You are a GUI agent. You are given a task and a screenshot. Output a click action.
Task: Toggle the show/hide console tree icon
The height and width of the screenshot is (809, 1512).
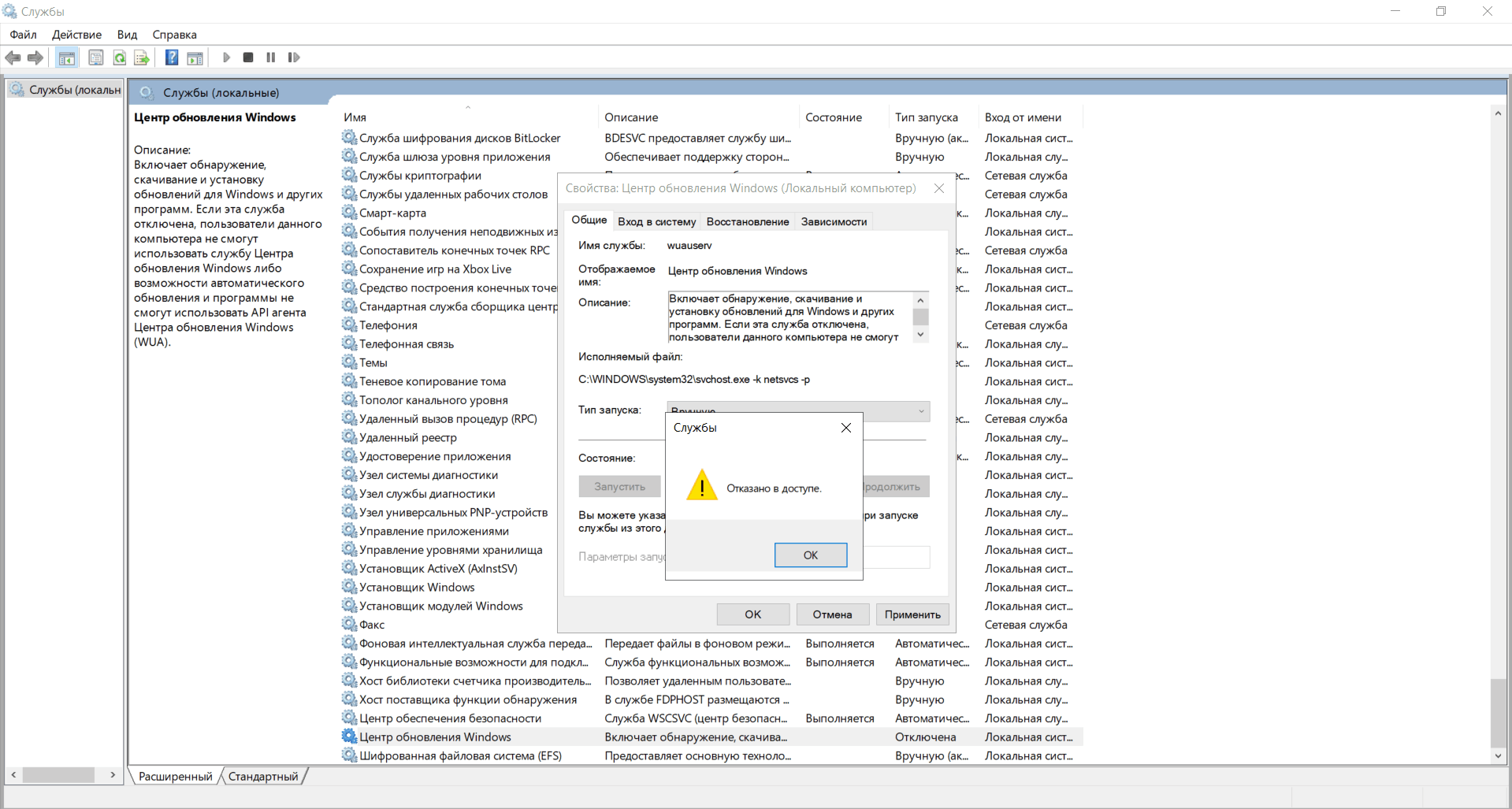pos(67,58)
